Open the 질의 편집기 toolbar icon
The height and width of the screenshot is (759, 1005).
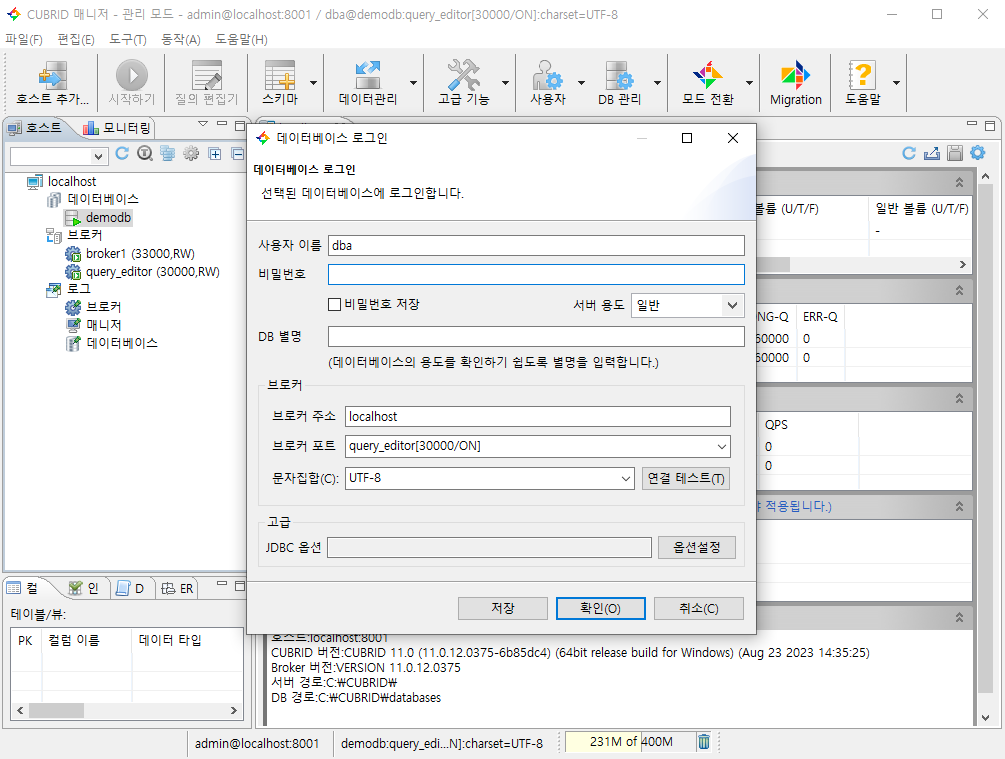click(x=207, y=76)
